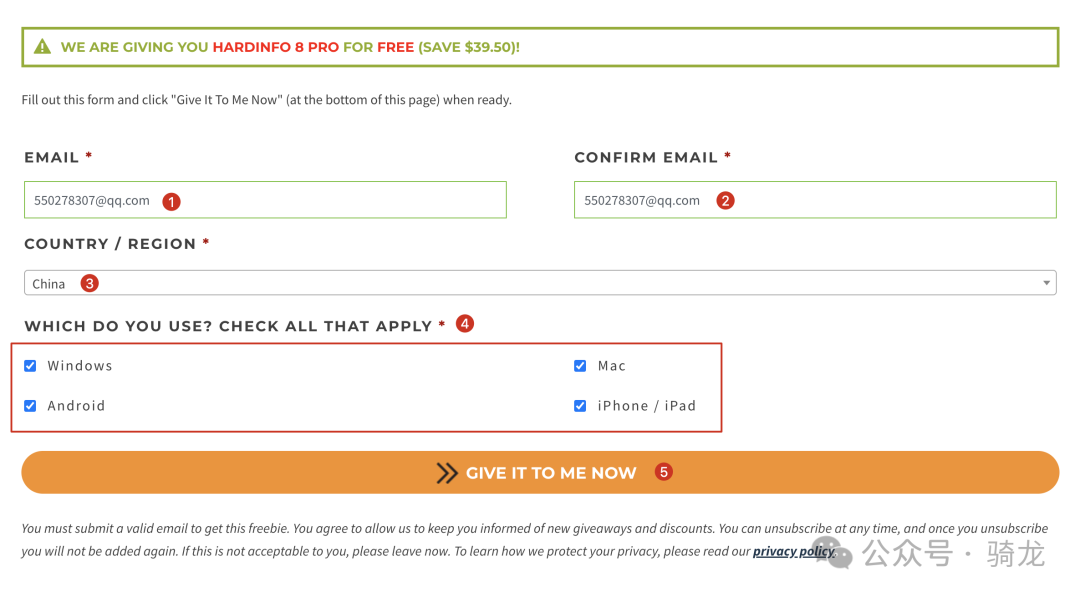Click the double chevron icon on orange button
This screenshot has height=597, width=1080.
447,473
